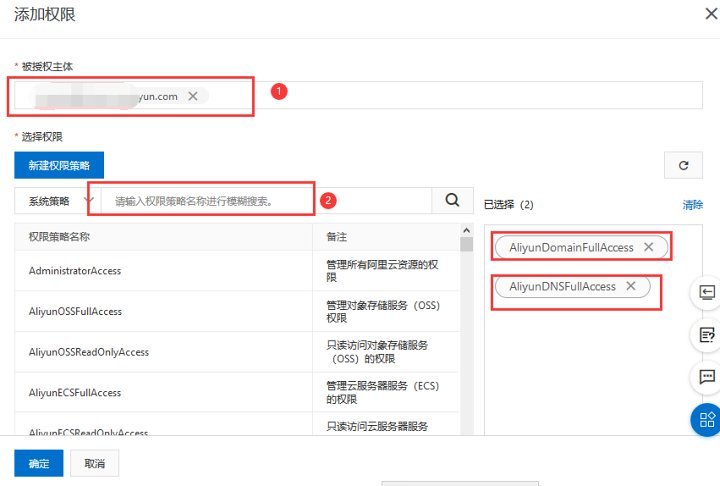Remove AliyunDNSFullAccess from the selected list

(631, 286)
